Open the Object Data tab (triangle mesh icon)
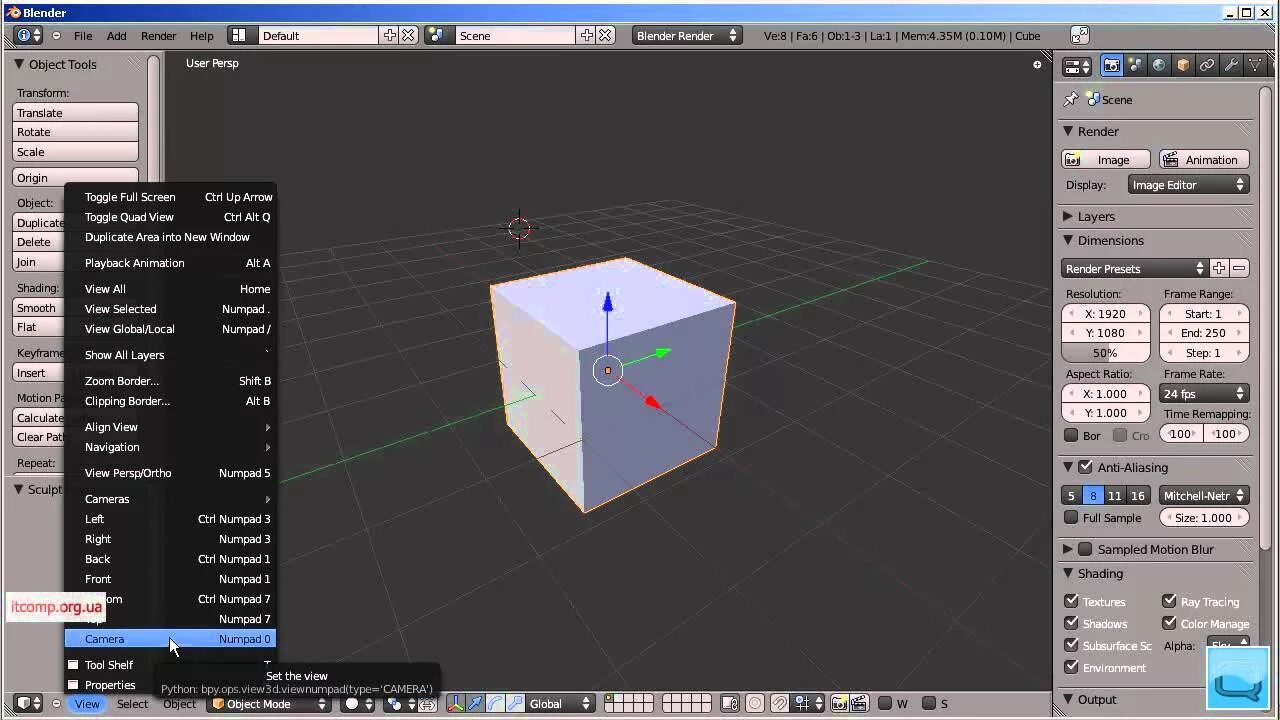This screenshot has height=720, width=1280. 1255,65
